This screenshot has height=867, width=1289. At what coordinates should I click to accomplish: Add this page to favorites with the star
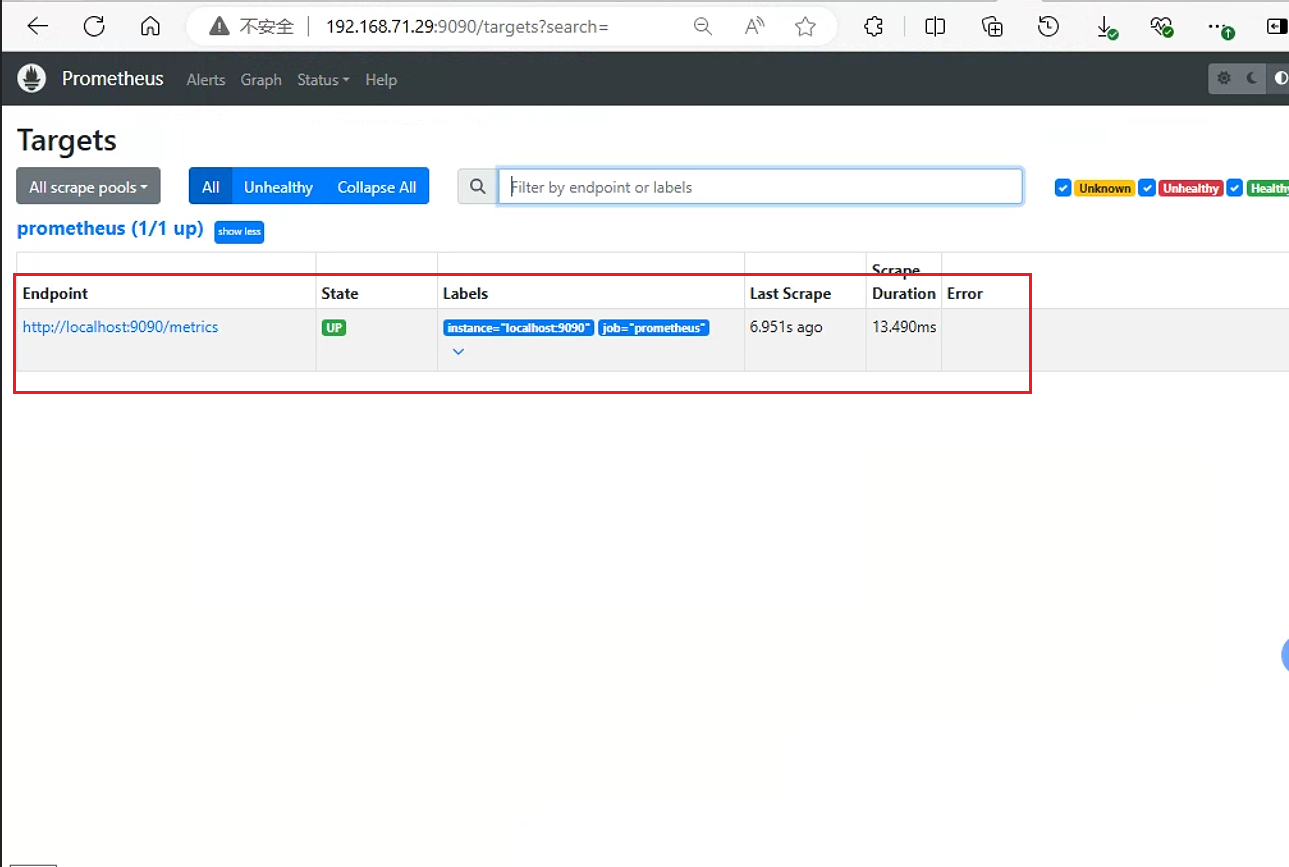point(806,27)
